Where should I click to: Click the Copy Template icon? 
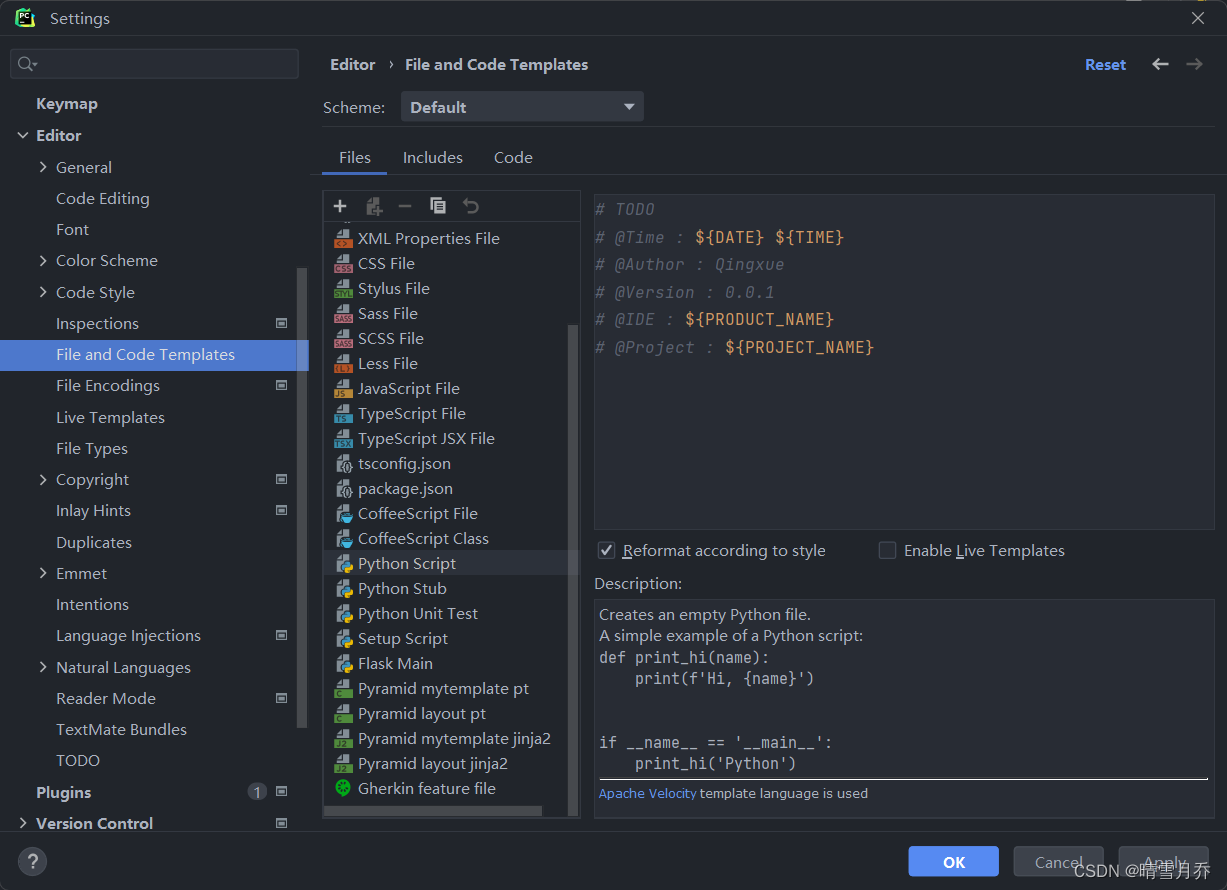pyautogui.click(x=438, y=205)
